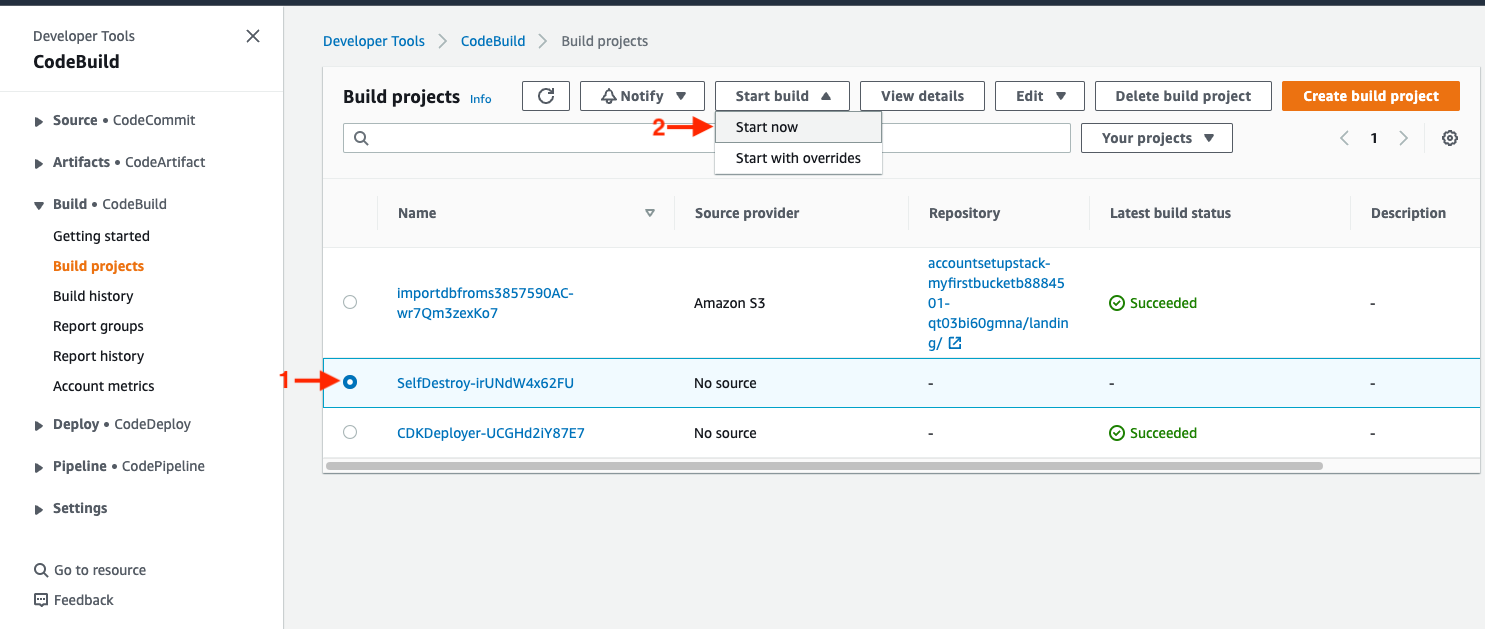Open Getting started in sidebar
1485x629 pixels.
tap(101, 236)
